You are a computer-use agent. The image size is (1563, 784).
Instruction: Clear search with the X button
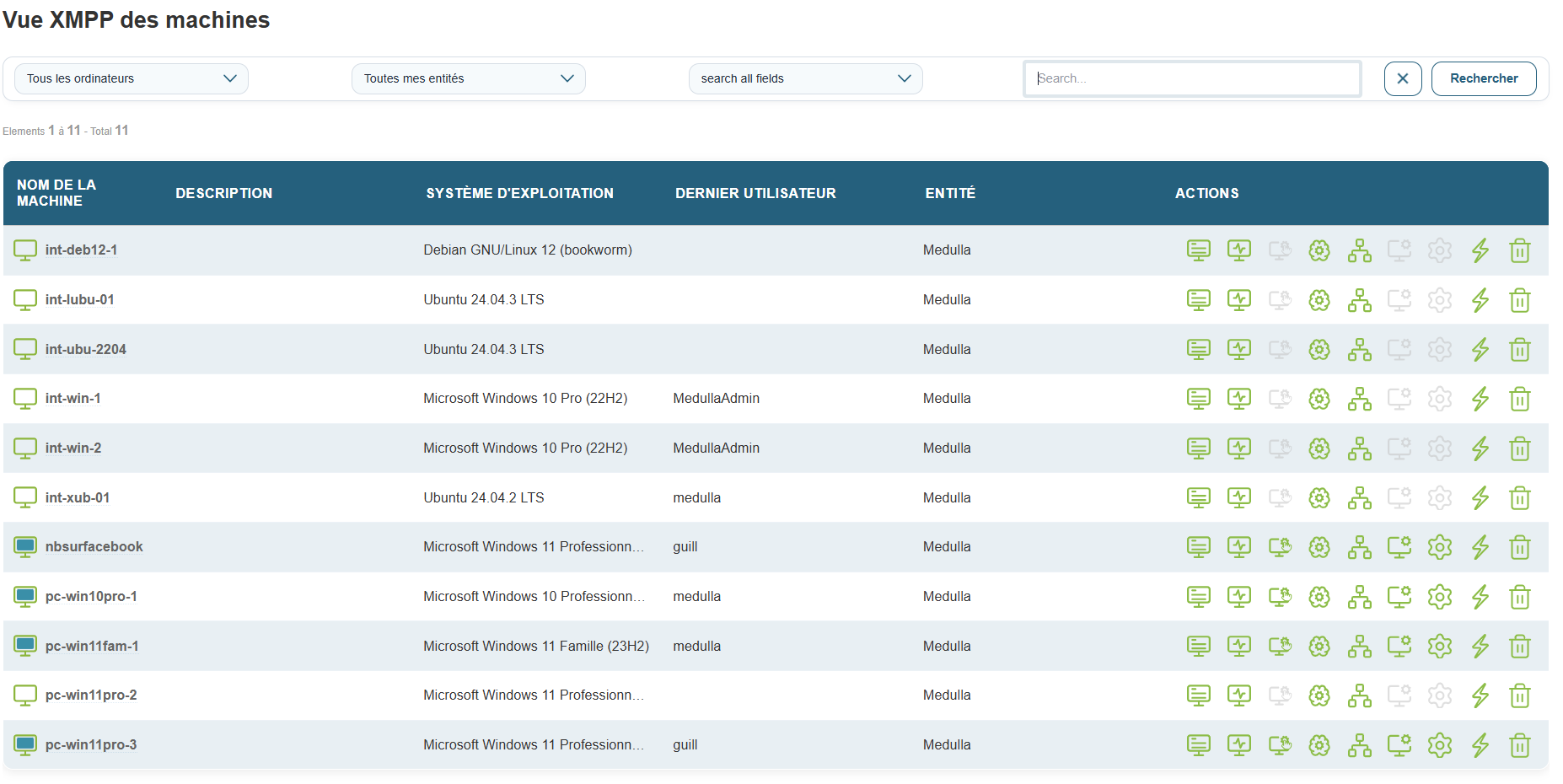point(1403,78)
